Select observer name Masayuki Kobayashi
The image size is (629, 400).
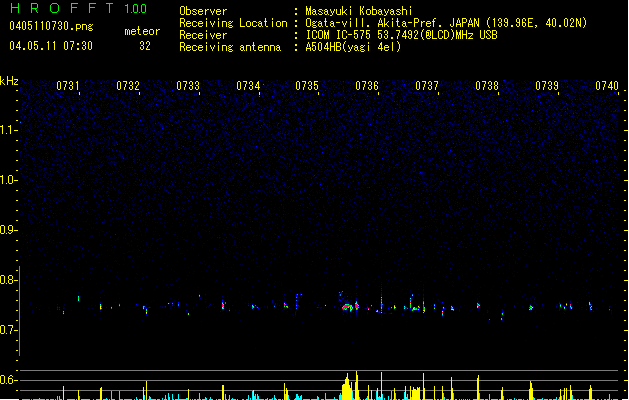(359, 11)
